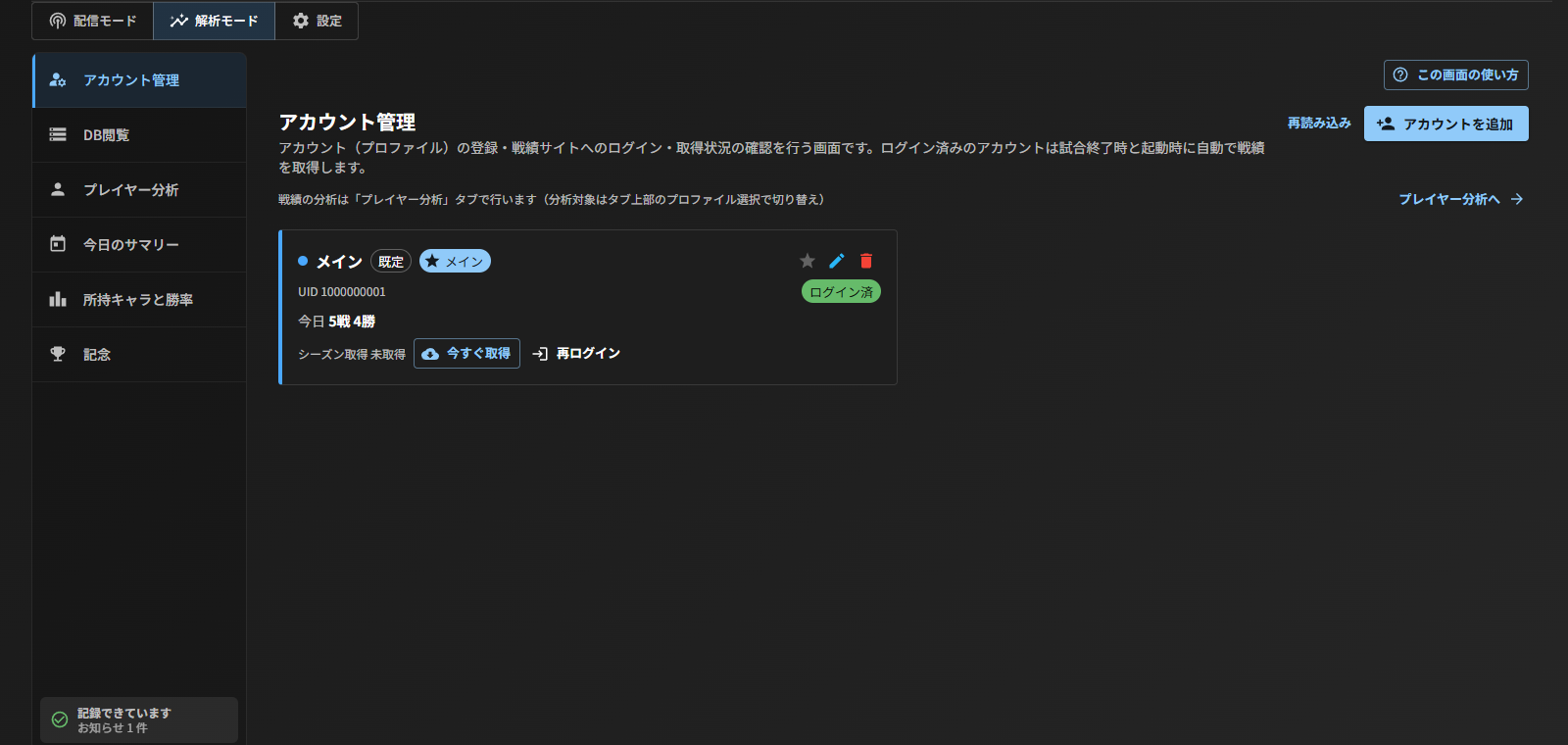This screenshot has width=1568, height=745.
Task: Click the green checkmark status icon
Action: tap(60, 720)
